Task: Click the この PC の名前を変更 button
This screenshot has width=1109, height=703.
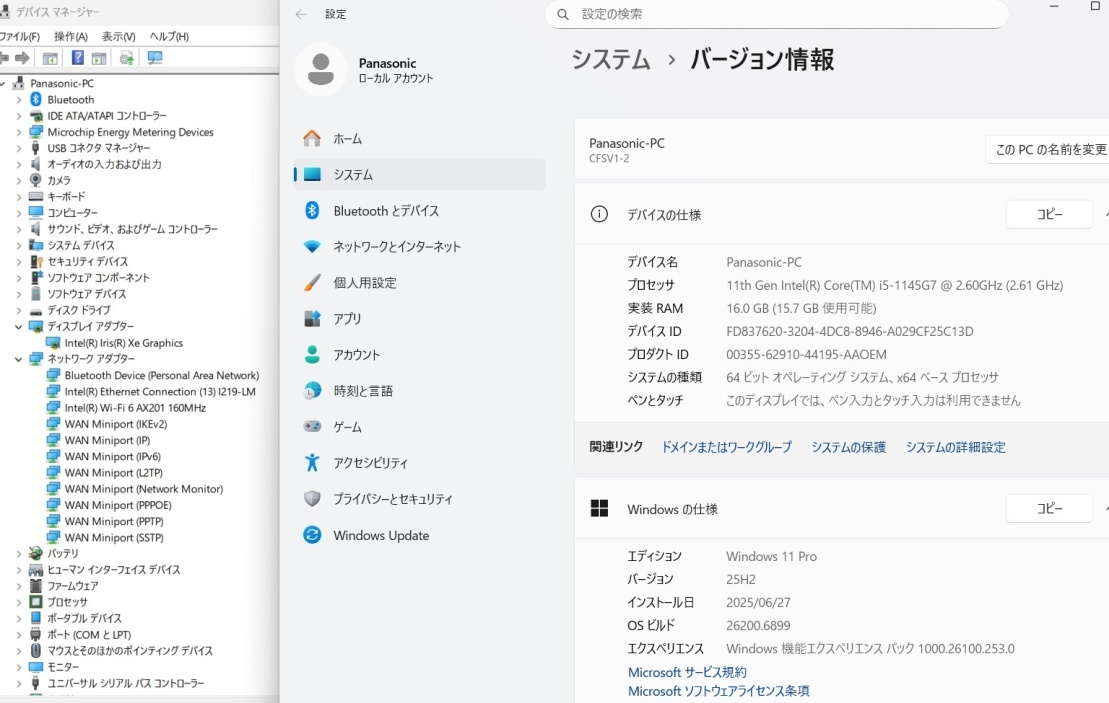Action: tap(1049, 150)
